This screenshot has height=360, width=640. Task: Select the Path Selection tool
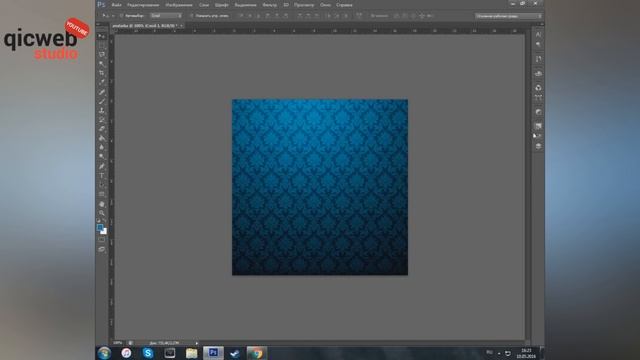(x=101, y=185)
